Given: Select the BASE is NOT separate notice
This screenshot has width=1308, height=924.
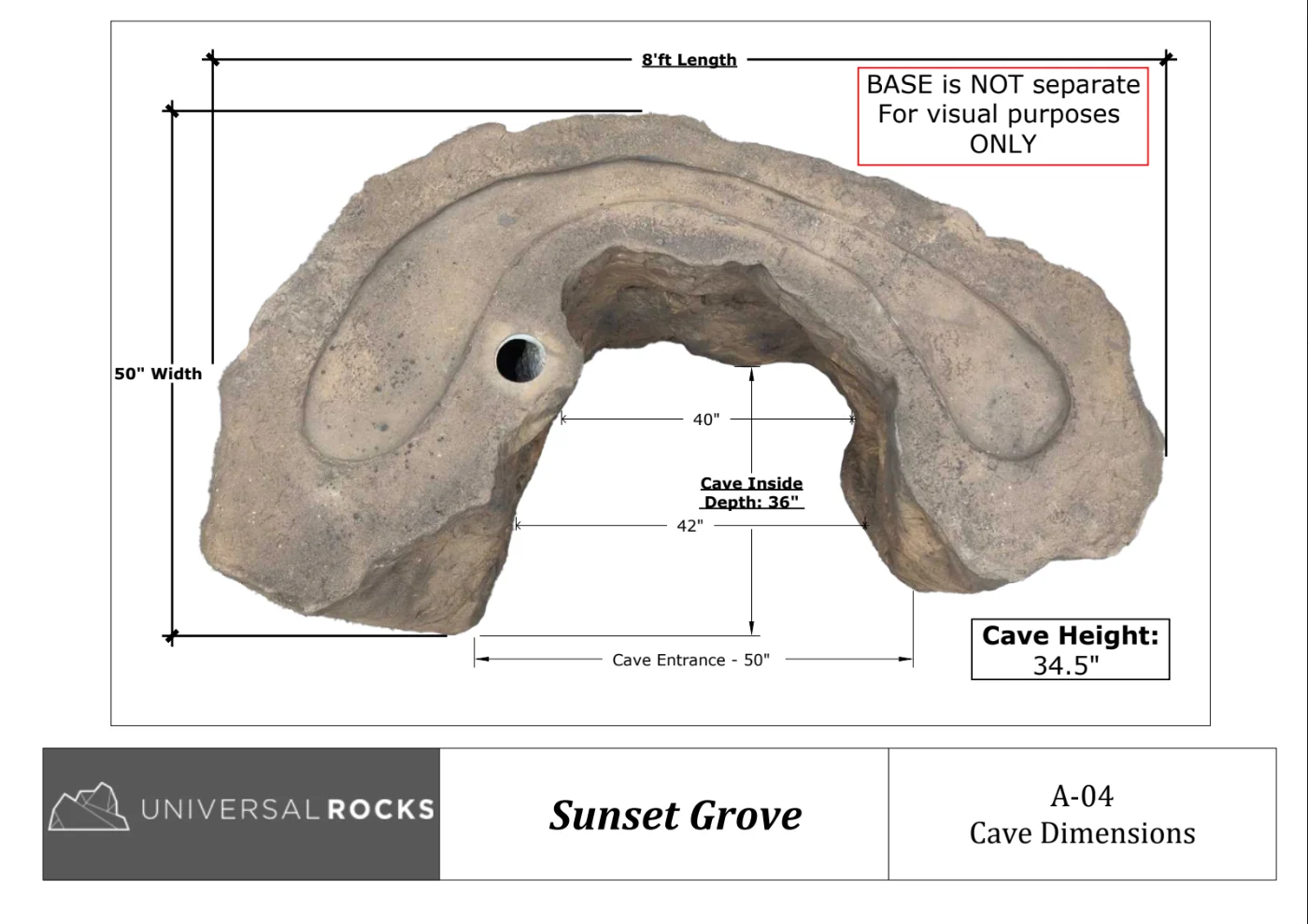Looking at the screenshot, I should coord(1002,116).
